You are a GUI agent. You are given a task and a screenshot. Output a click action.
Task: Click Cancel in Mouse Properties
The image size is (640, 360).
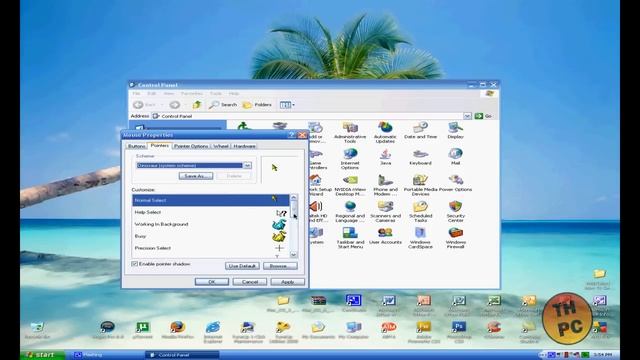[249, 282]
